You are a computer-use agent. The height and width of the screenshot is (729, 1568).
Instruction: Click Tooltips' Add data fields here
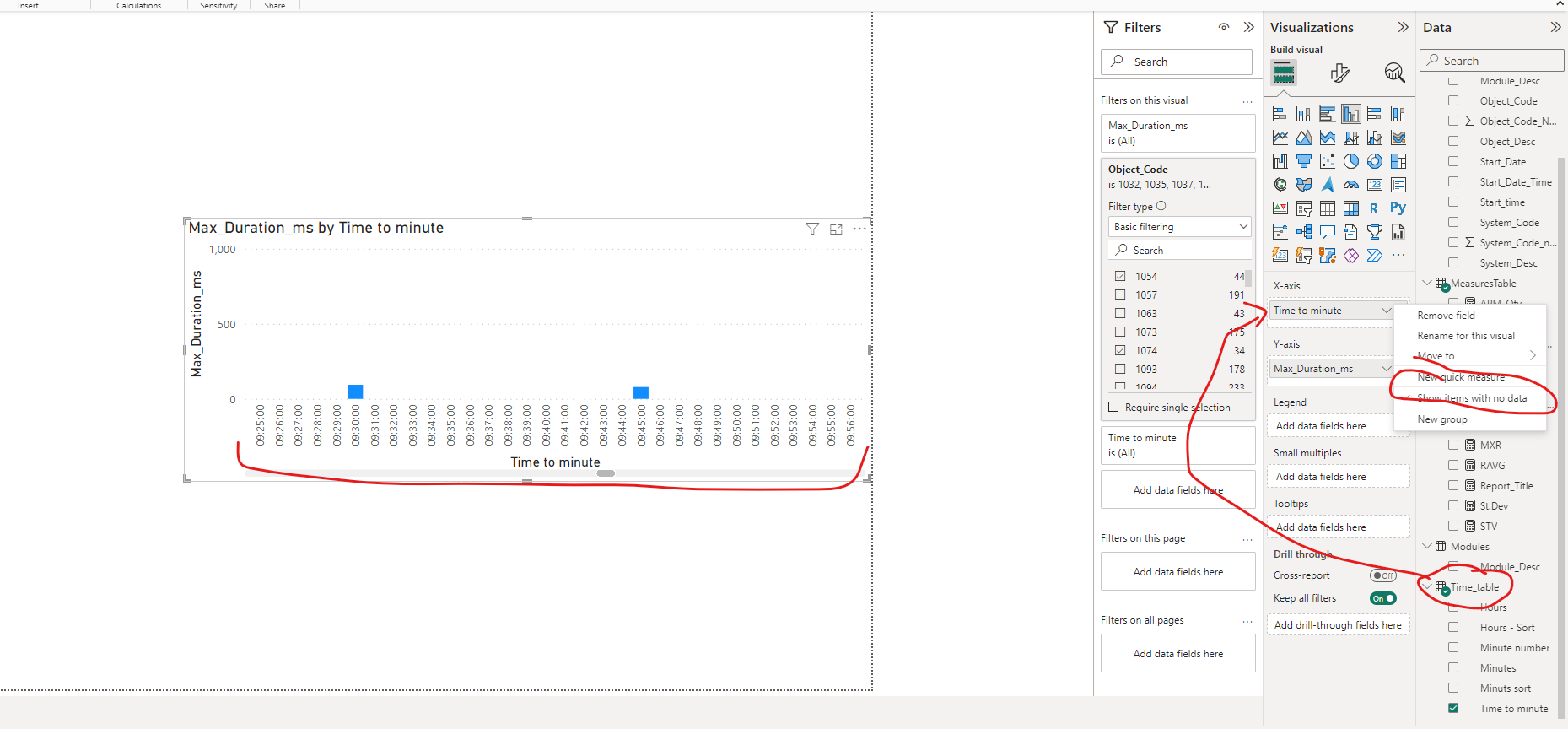(x=1338, y=527)
